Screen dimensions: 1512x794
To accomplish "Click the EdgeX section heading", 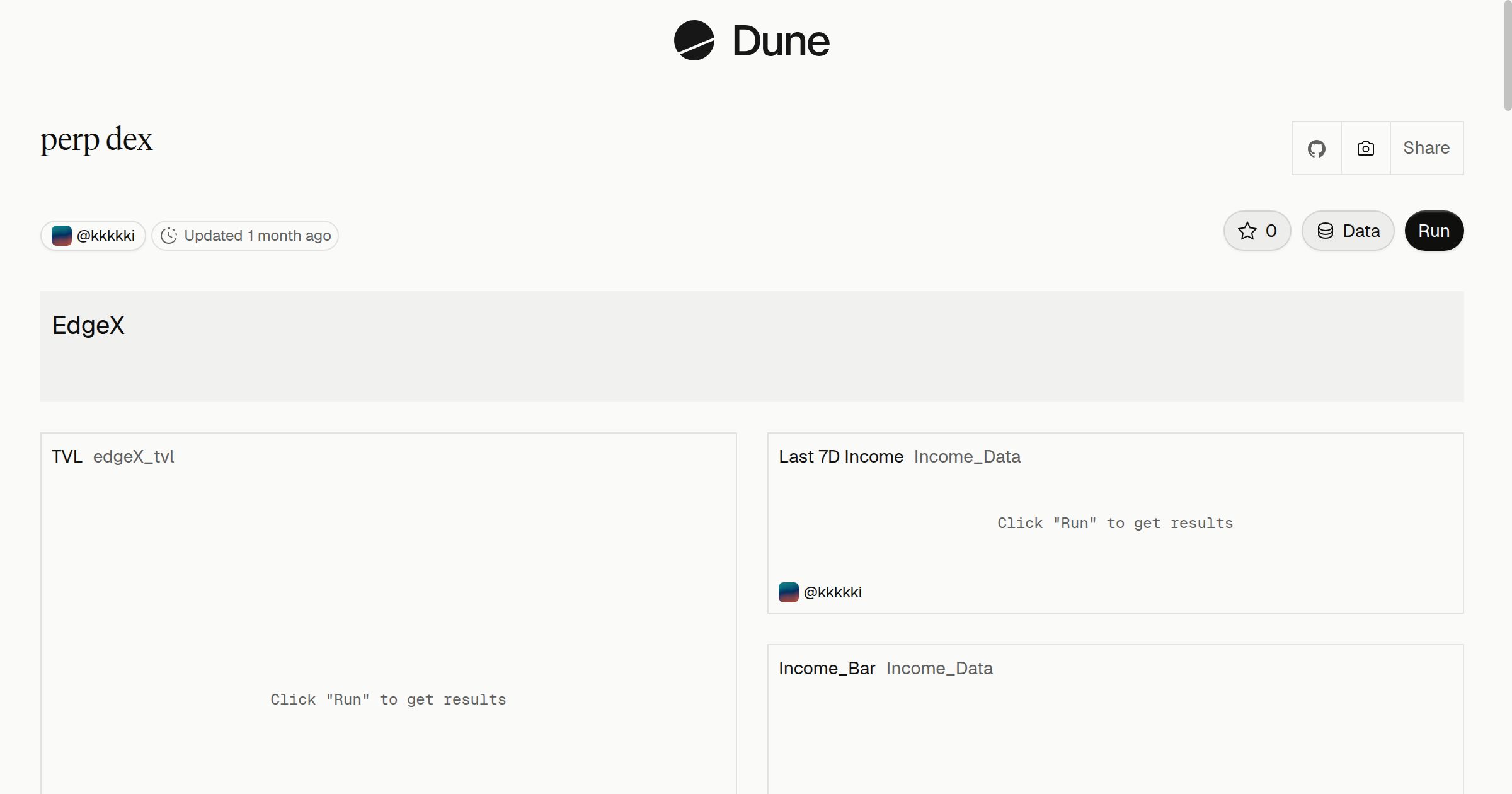I will (88, 325).
